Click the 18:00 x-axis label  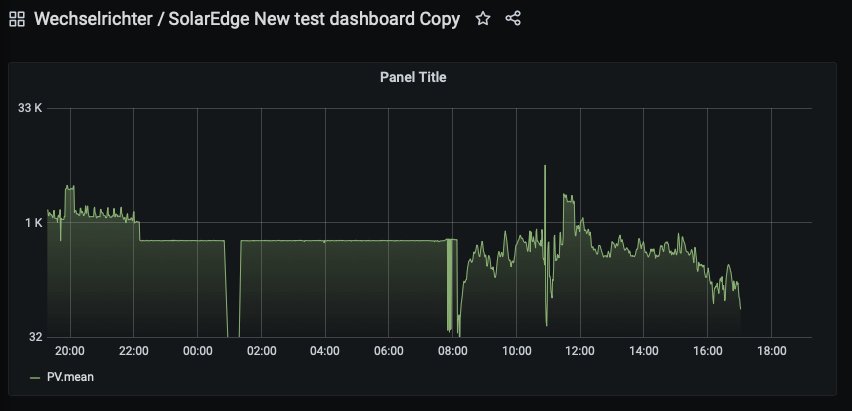point(771,351)
